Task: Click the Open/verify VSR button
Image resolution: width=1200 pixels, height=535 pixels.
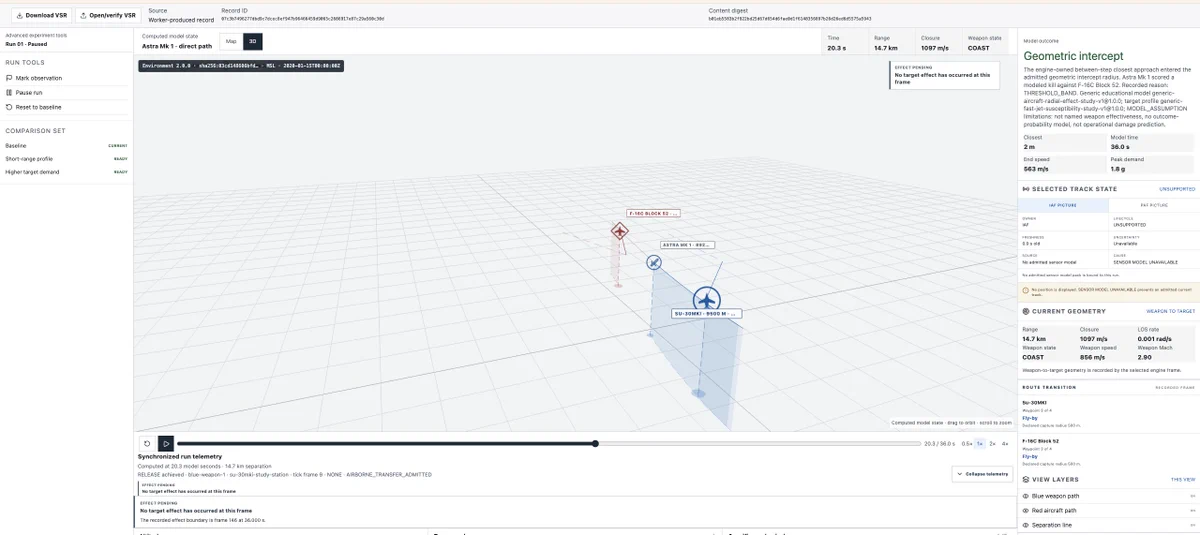Action: [x=106, y=15]
